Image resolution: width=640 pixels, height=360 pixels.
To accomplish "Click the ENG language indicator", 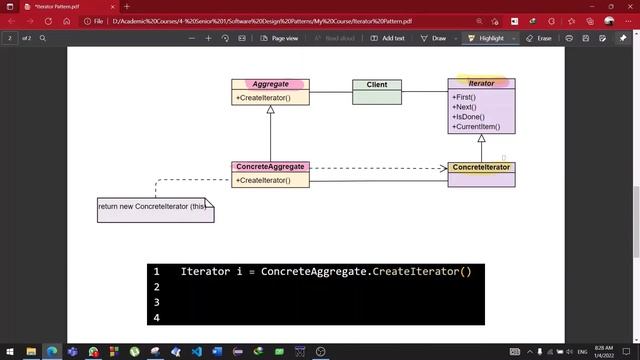I will [x=582, y=351].
